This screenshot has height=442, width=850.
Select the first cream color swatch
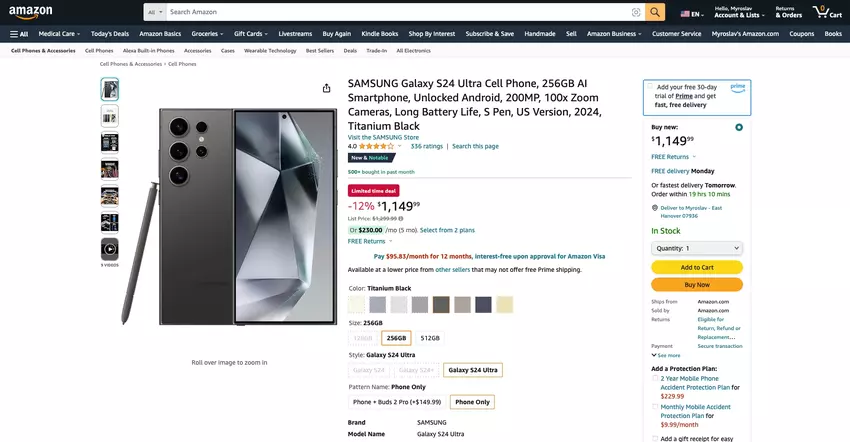point(356,304)
